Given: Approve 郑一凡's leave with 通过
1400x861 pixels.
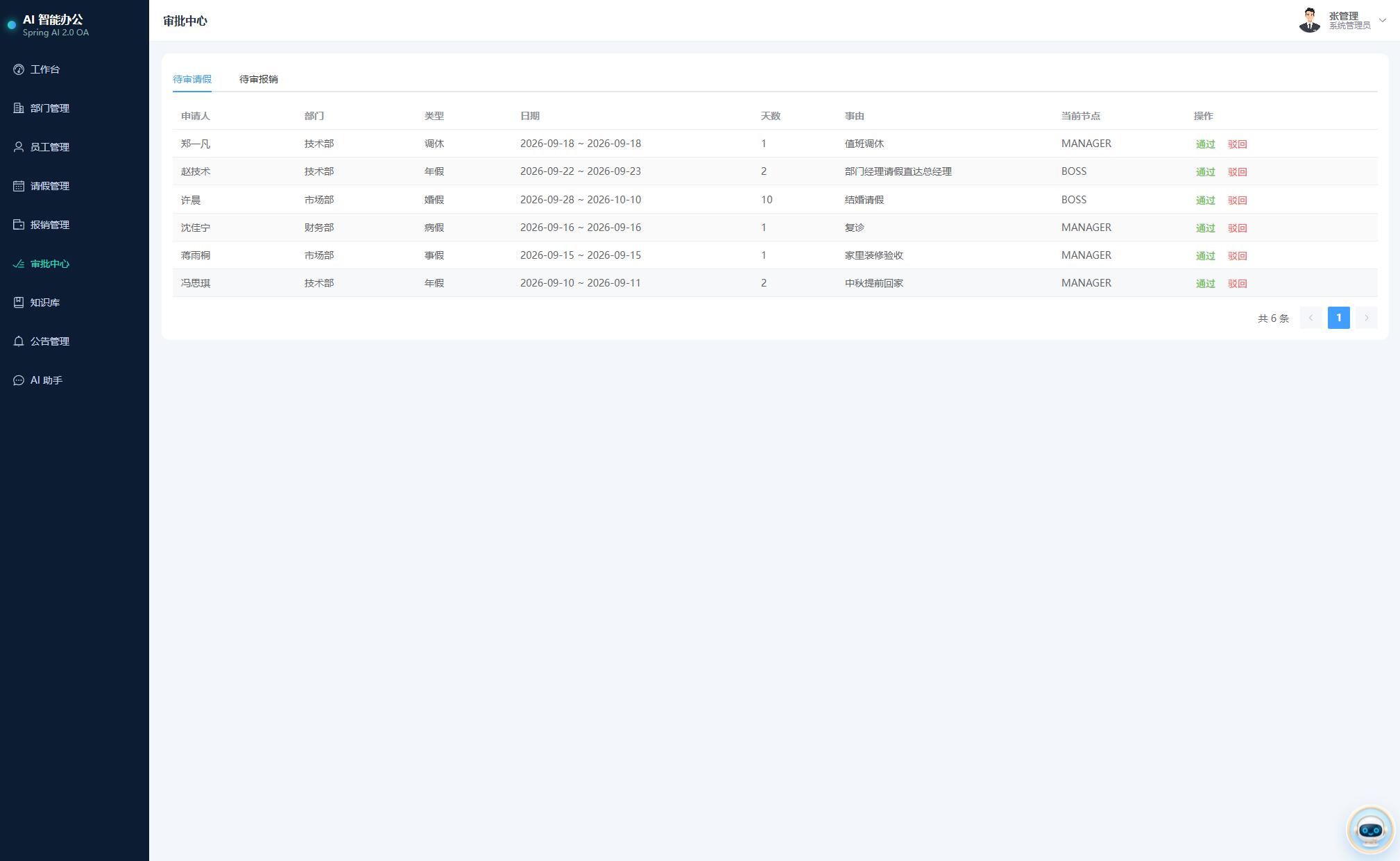Looking at the screenshot, I should (1206, 144).
